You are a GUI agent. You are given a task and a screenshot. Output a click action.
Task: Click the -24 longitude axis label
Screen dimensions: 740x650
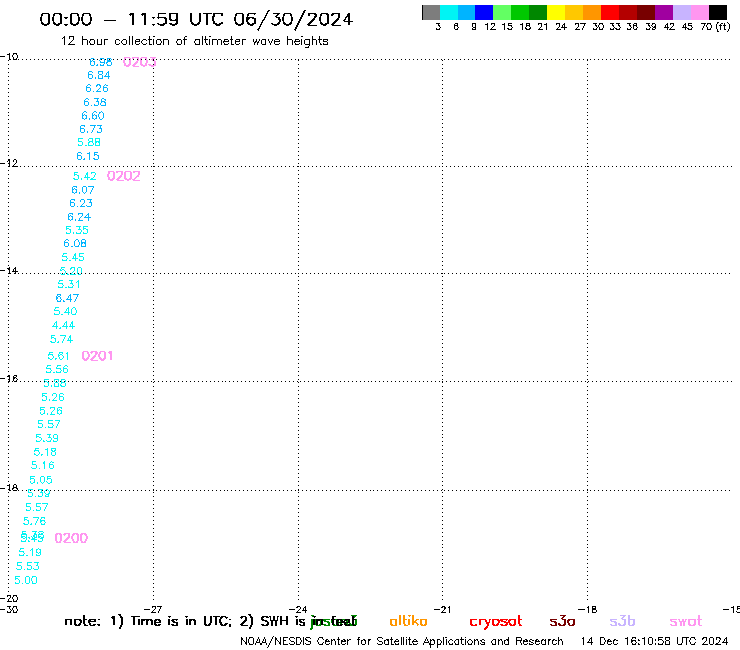click(x=298, y=609)
